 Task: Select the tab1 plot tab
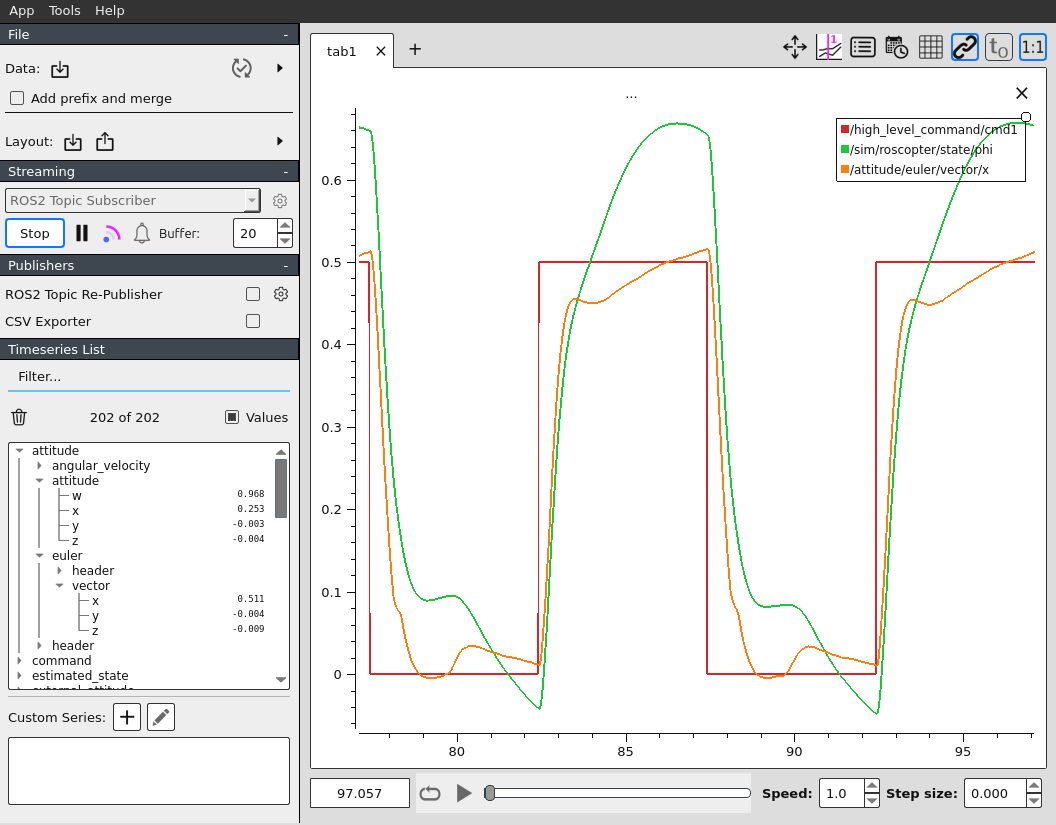[341, 51]
